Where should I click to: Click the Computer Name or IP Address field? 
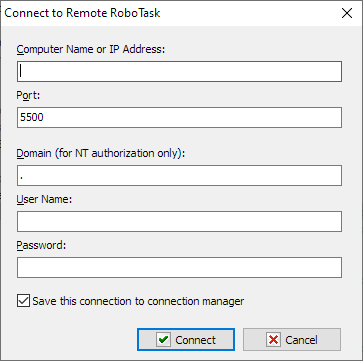coord(179,71)
